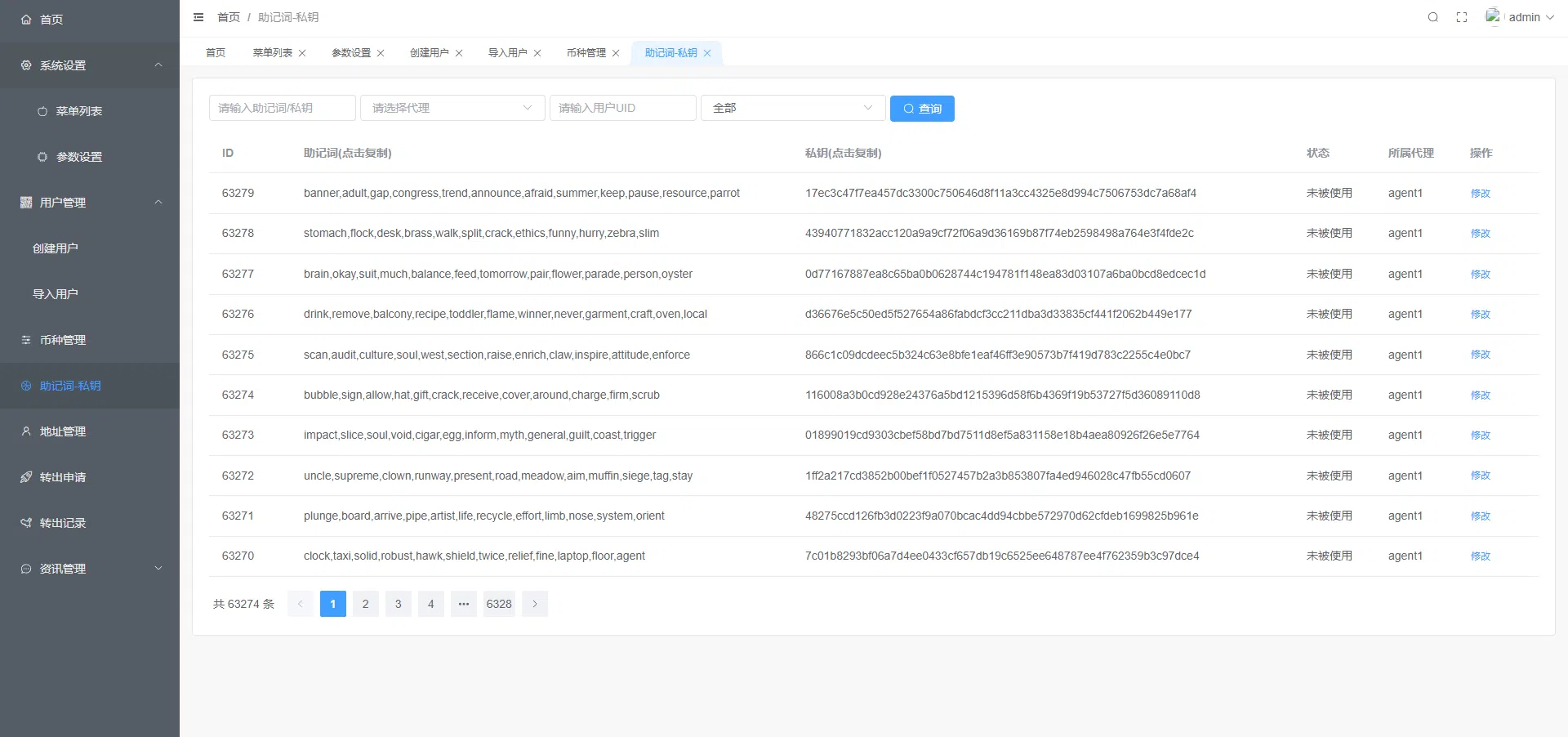The width and height of the screenshot is (1568, 737).
Task: Go to page 6328 in pagination
Action: point(499,604)
